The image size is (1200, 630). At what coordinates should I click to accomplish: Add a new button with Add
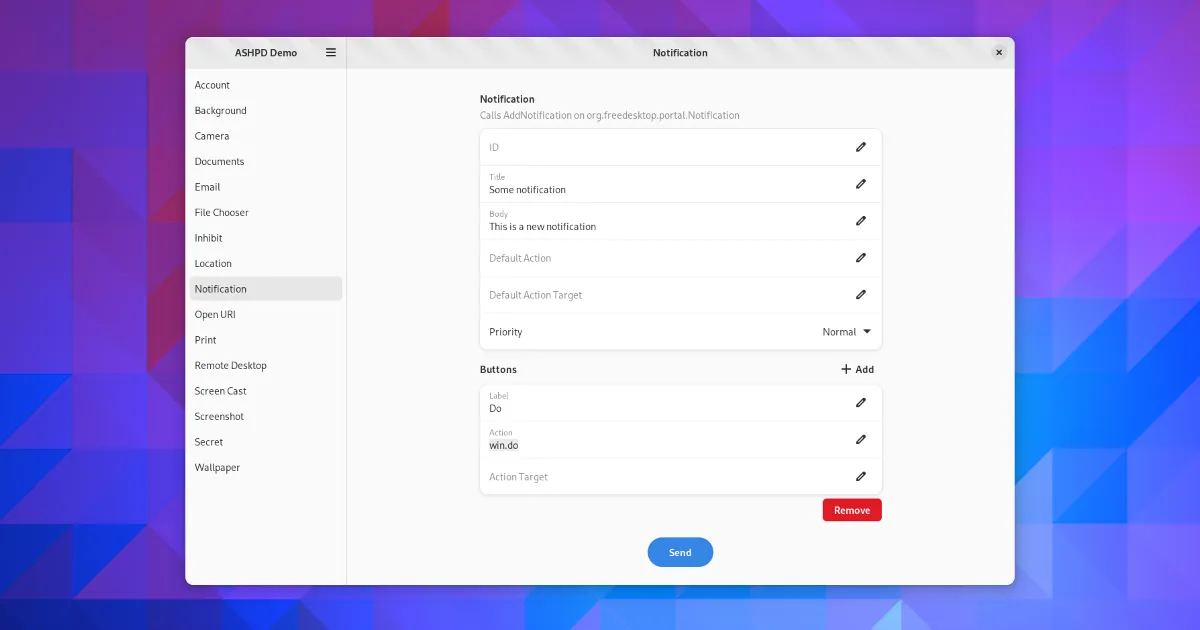coord(857,369)
